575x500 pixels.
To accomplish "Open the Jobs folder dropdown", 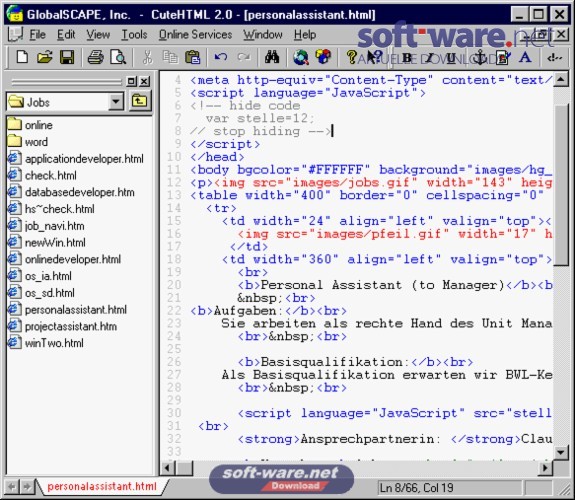I will pos(116,102).
